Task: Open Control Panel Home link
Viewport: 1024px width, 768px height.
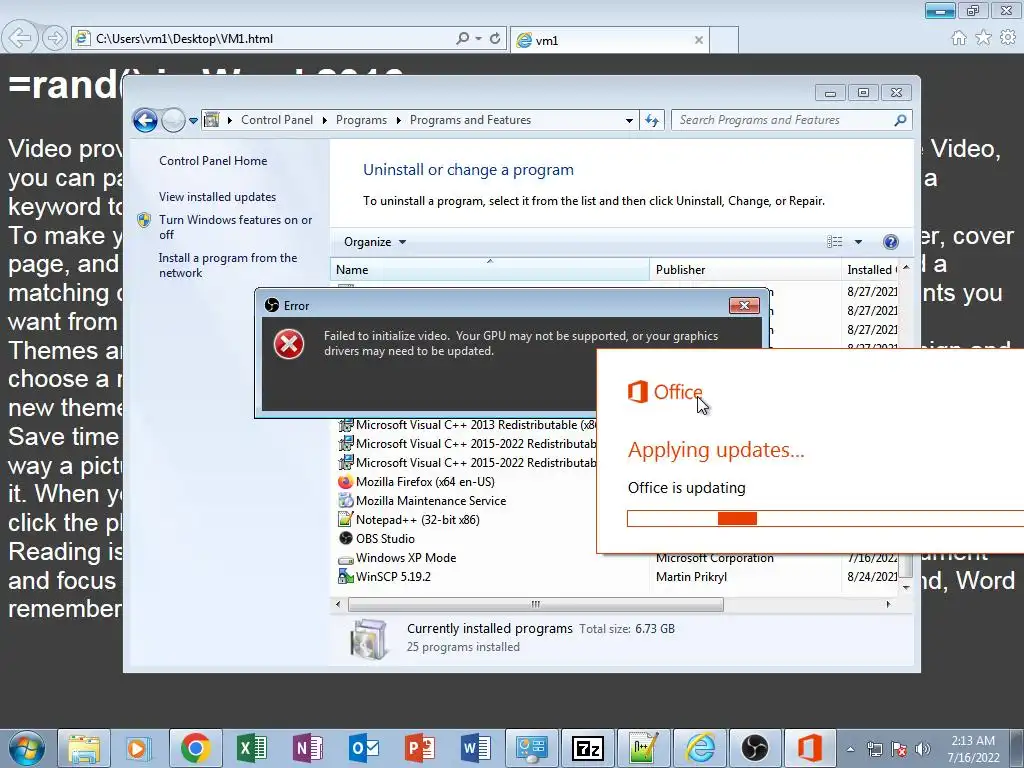Action: tap(213, 161)
